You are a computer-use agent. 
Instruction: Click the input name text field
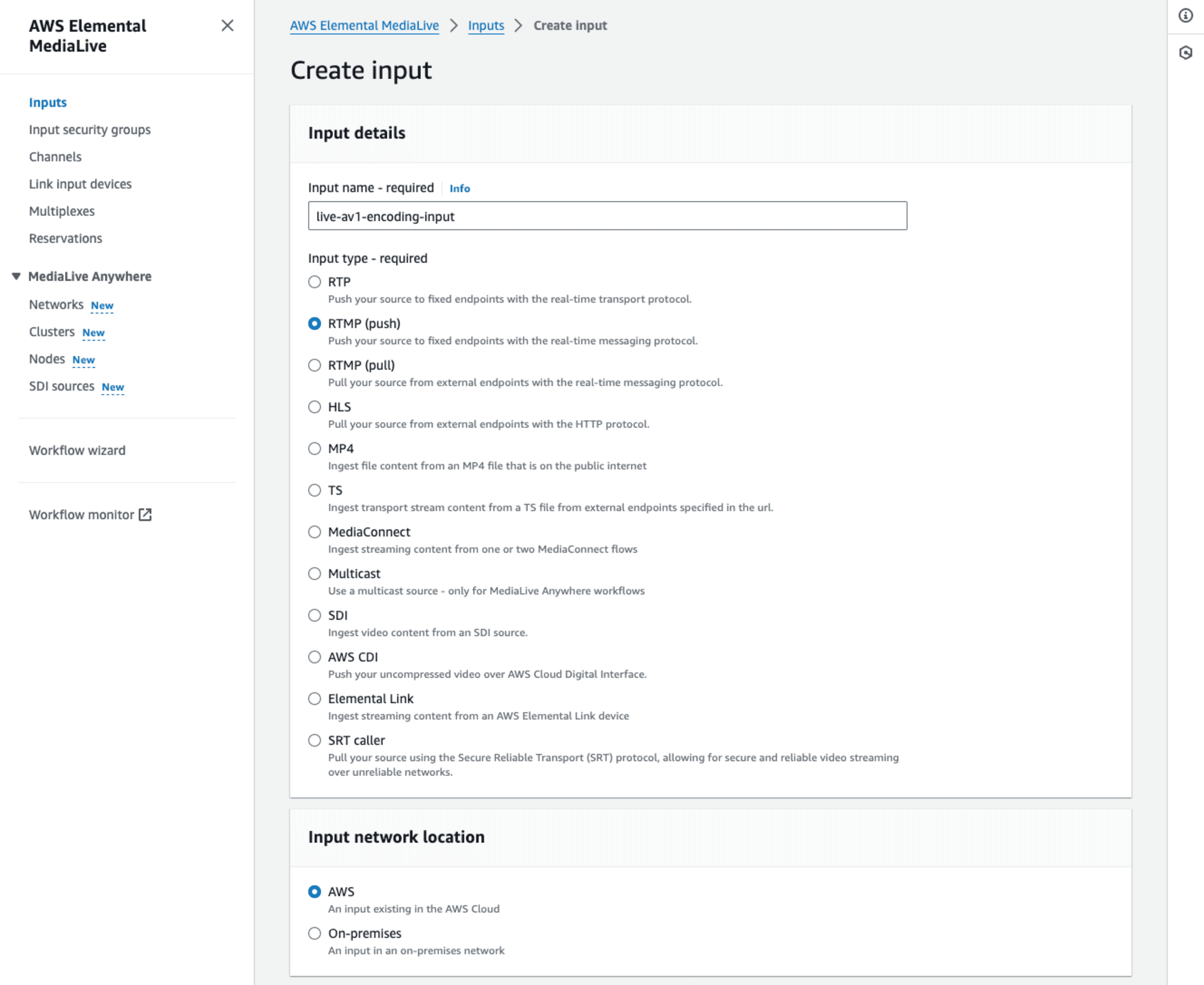point(608,216)
